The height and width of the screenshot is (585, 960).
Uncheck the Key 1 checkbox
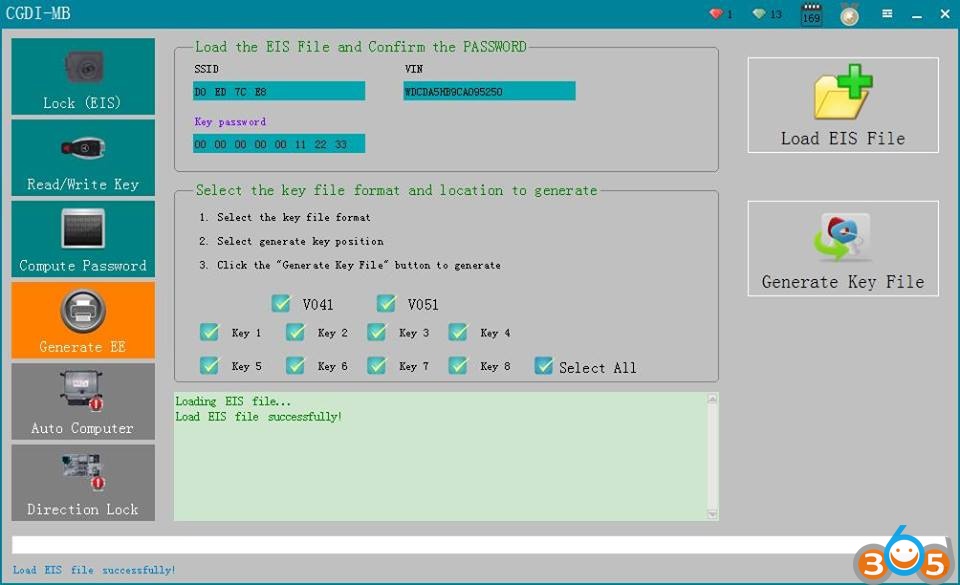210,333
